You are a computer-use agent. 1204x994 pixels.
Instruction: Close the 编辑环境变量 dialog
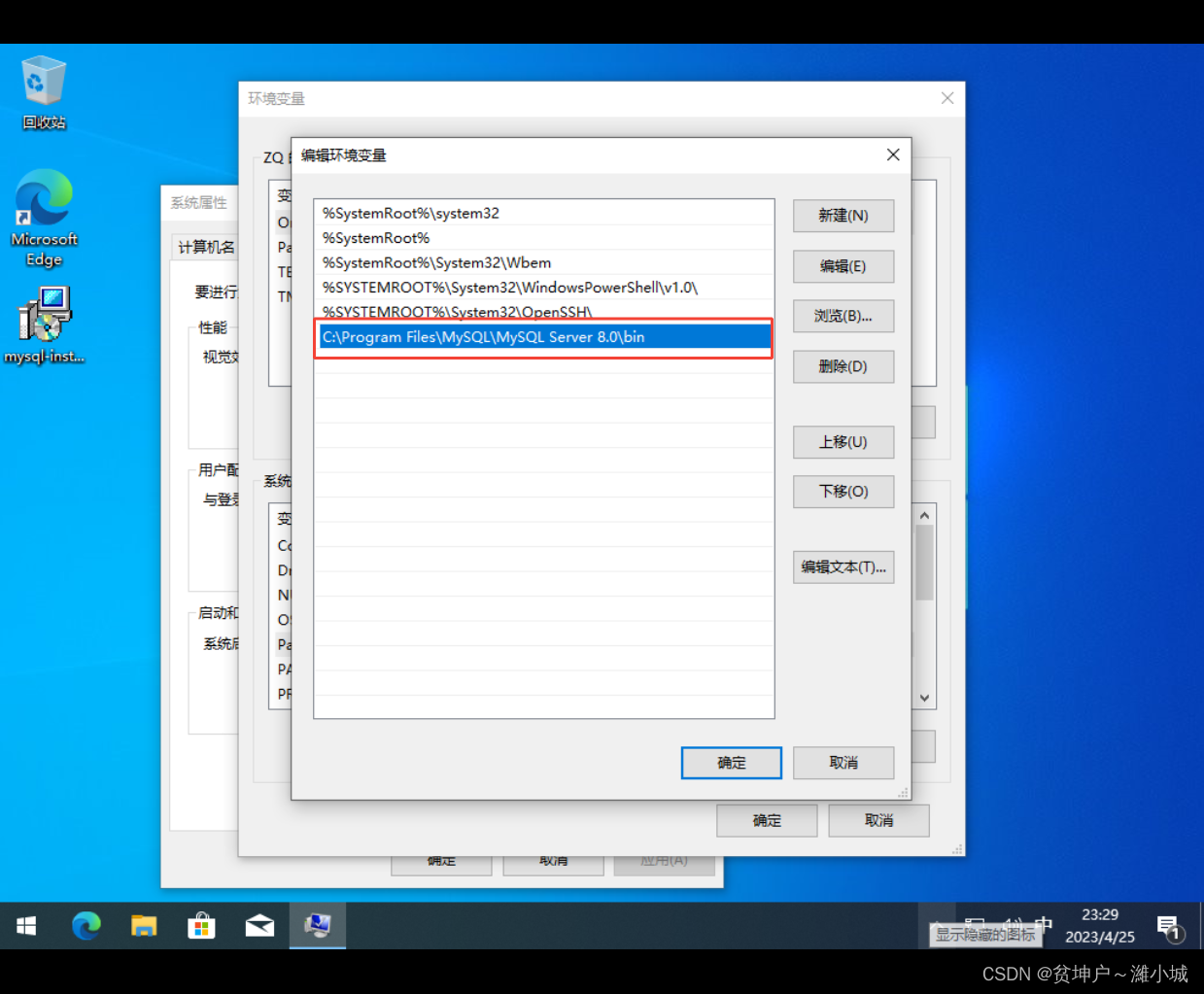(x=893, y=155)
